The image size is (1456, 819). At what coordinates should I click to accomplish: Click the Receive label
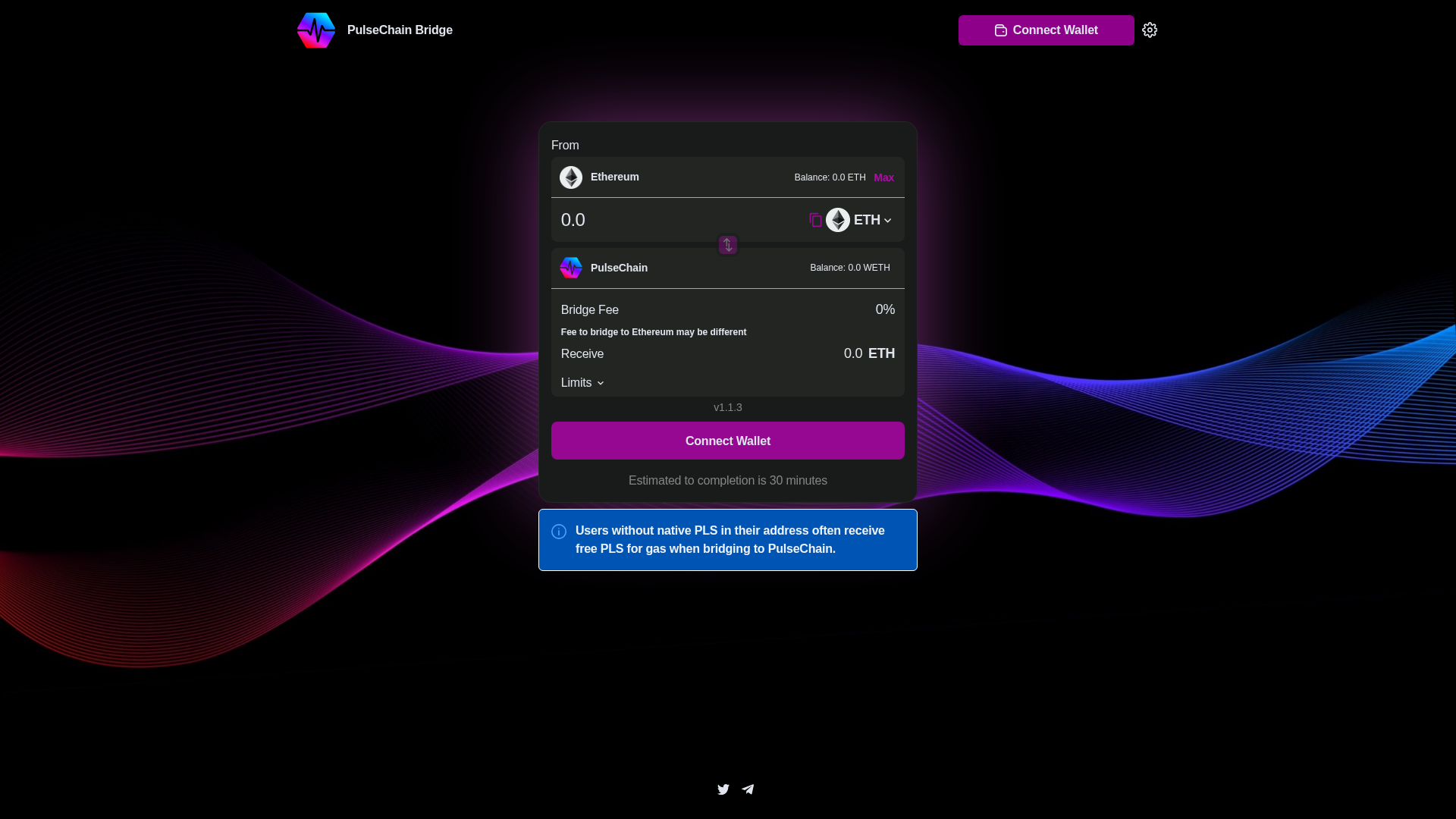click(582, 354)
